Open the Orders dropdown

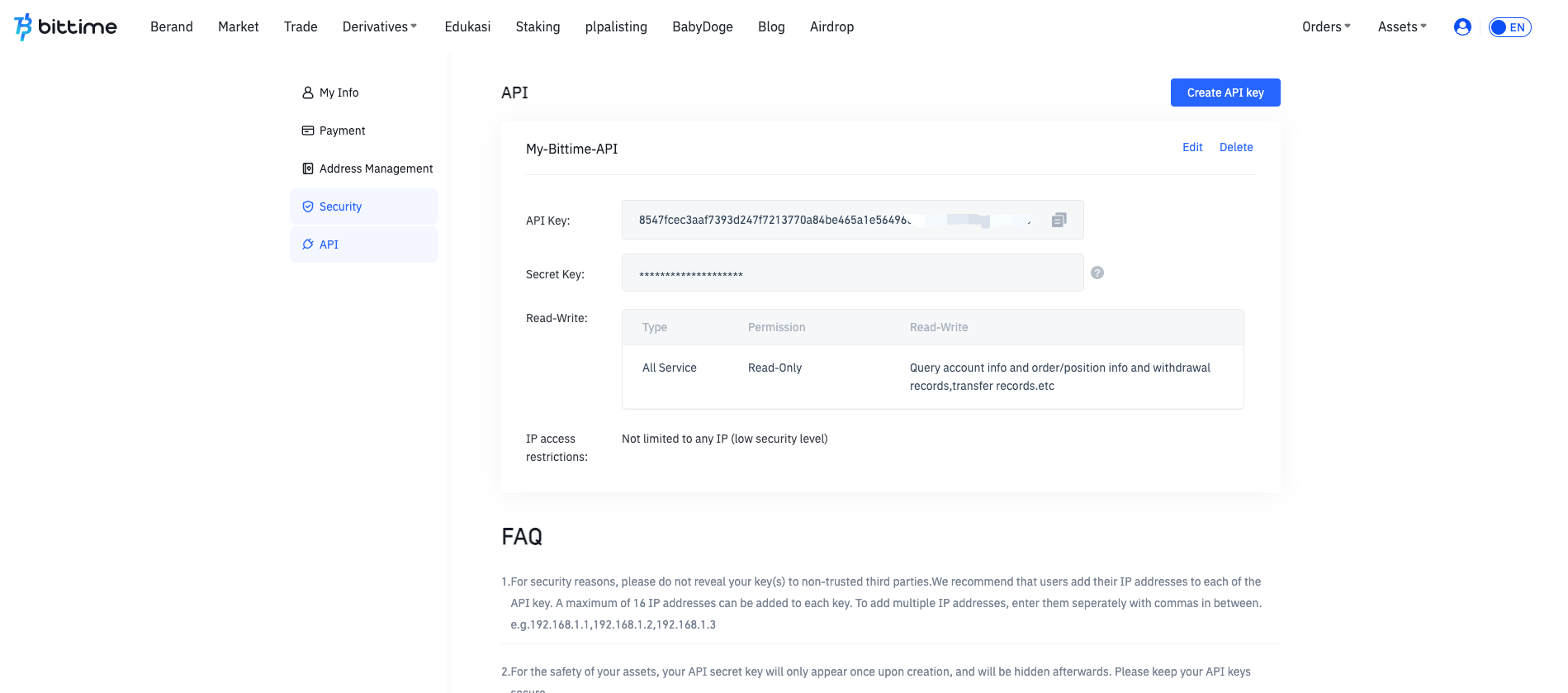click(1326, 26)
